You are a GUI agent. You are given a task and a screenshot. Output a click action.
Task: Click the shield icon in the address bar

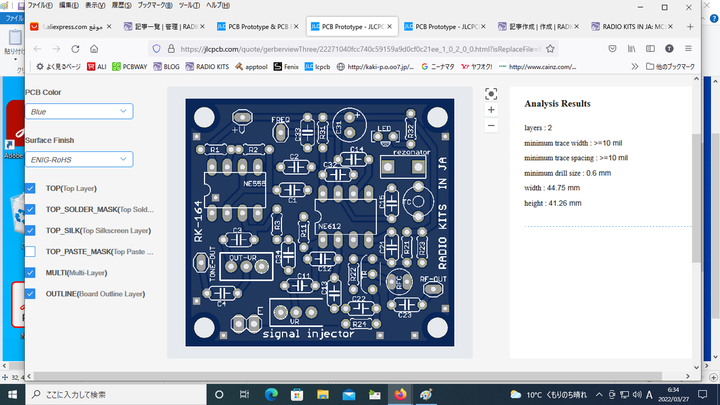pos(156,48)
